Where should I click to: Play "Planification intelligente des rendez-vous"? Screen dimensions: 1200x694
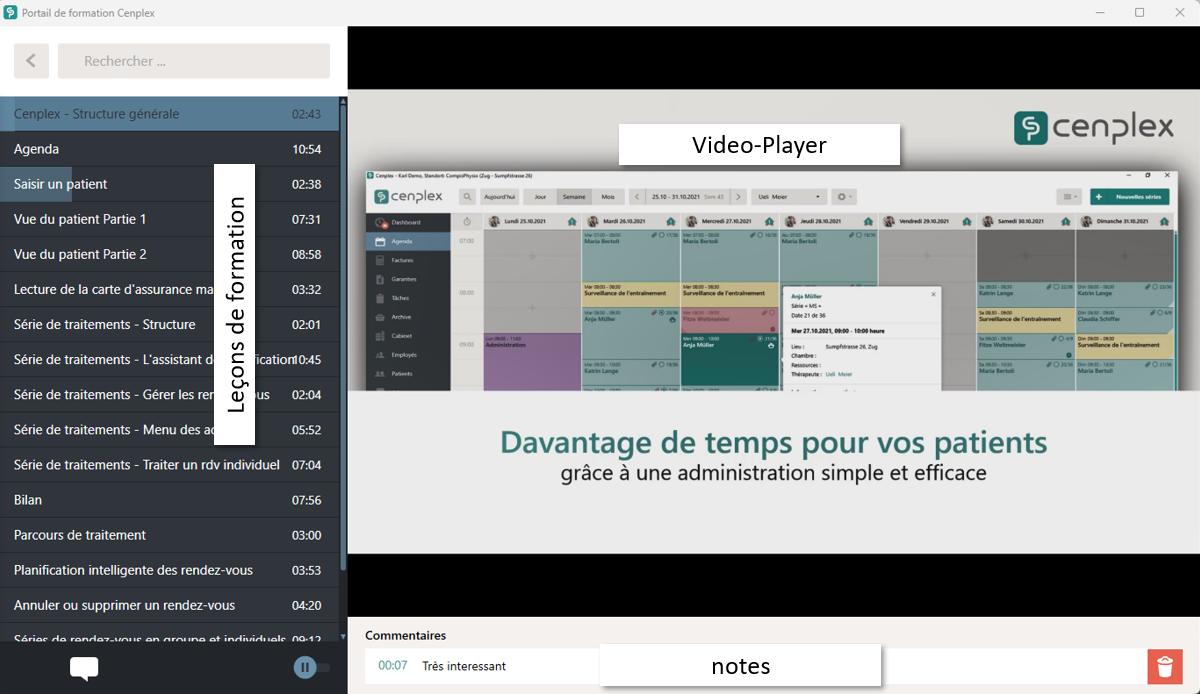tap(168, 570)
